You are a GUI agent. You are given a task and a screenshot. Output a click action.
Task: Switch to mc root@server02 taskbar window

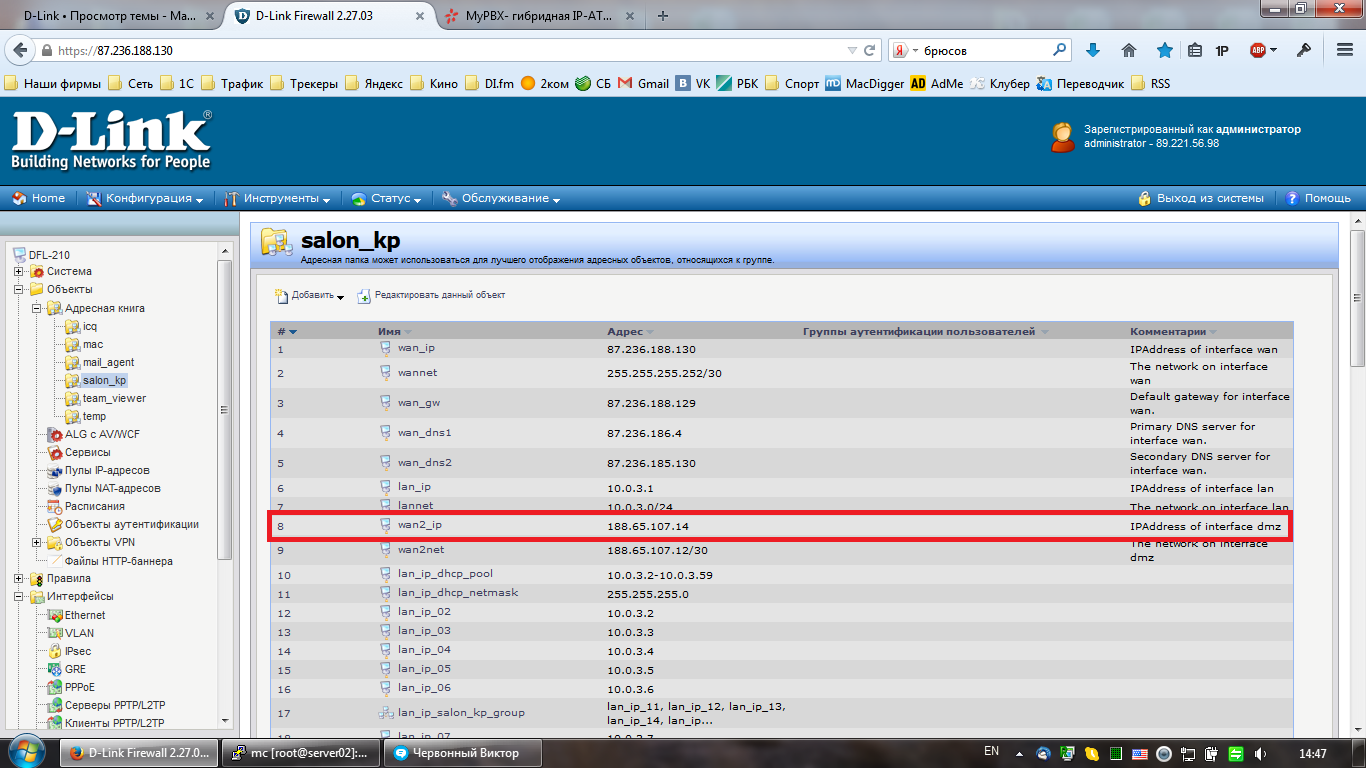point(299,752)
